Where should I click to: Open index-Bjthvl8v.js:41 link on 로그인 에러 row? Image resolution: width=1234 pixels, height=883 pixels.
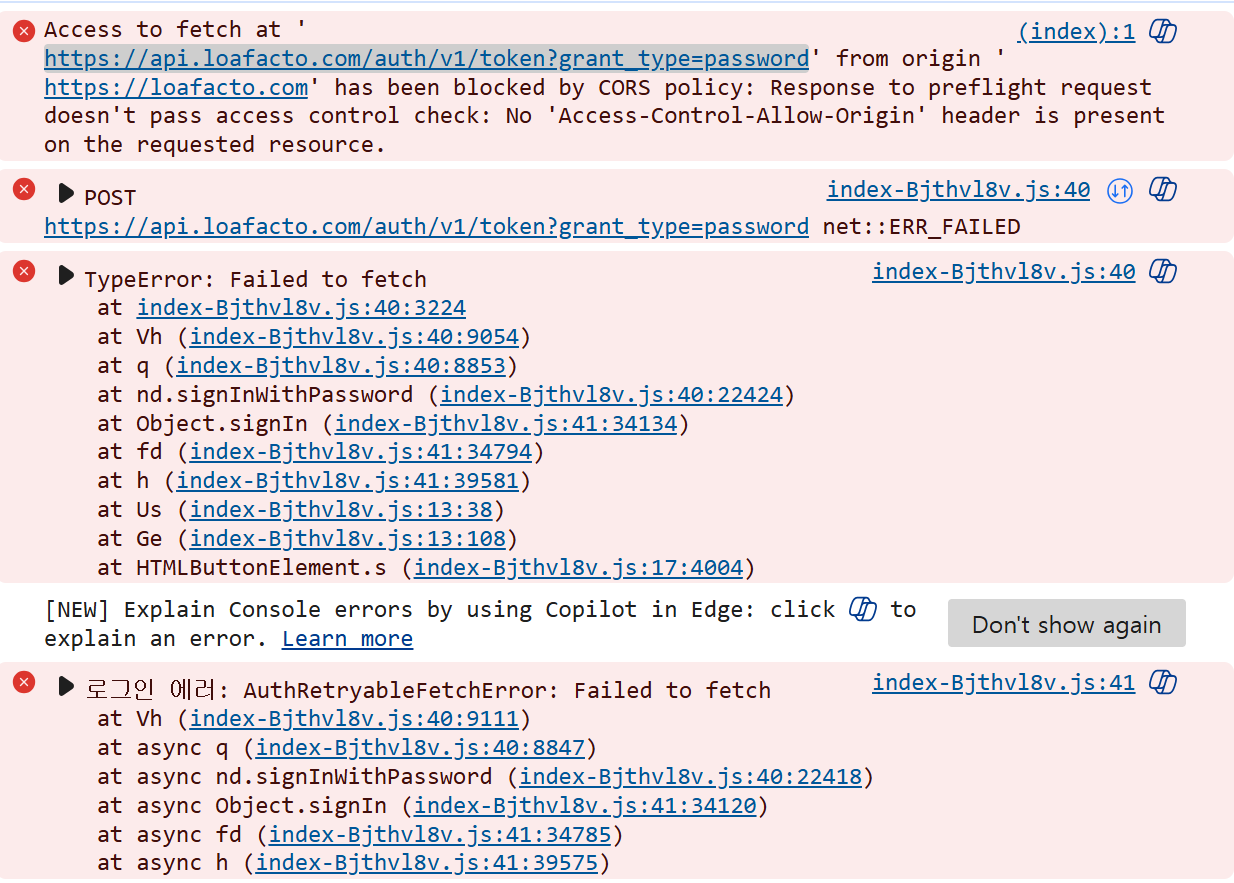click(1003, 683)
